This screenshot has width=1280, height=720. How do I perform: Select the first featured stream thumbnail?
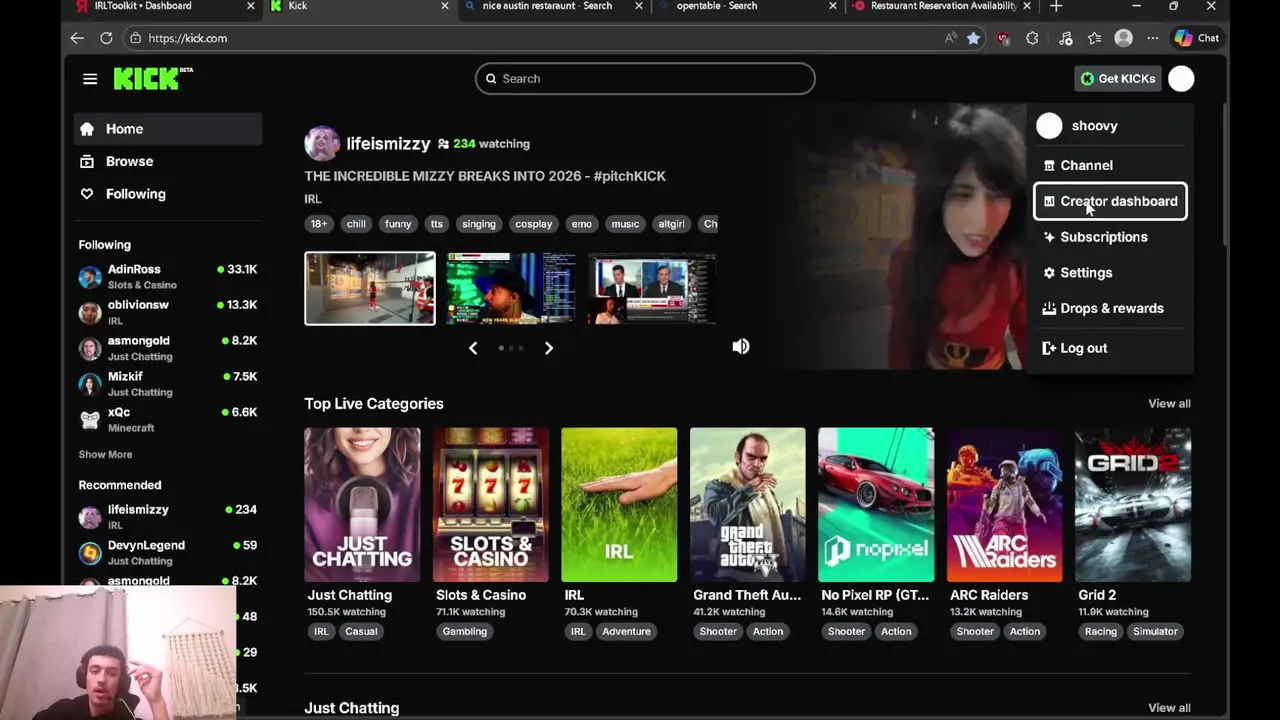coord(370,289)
